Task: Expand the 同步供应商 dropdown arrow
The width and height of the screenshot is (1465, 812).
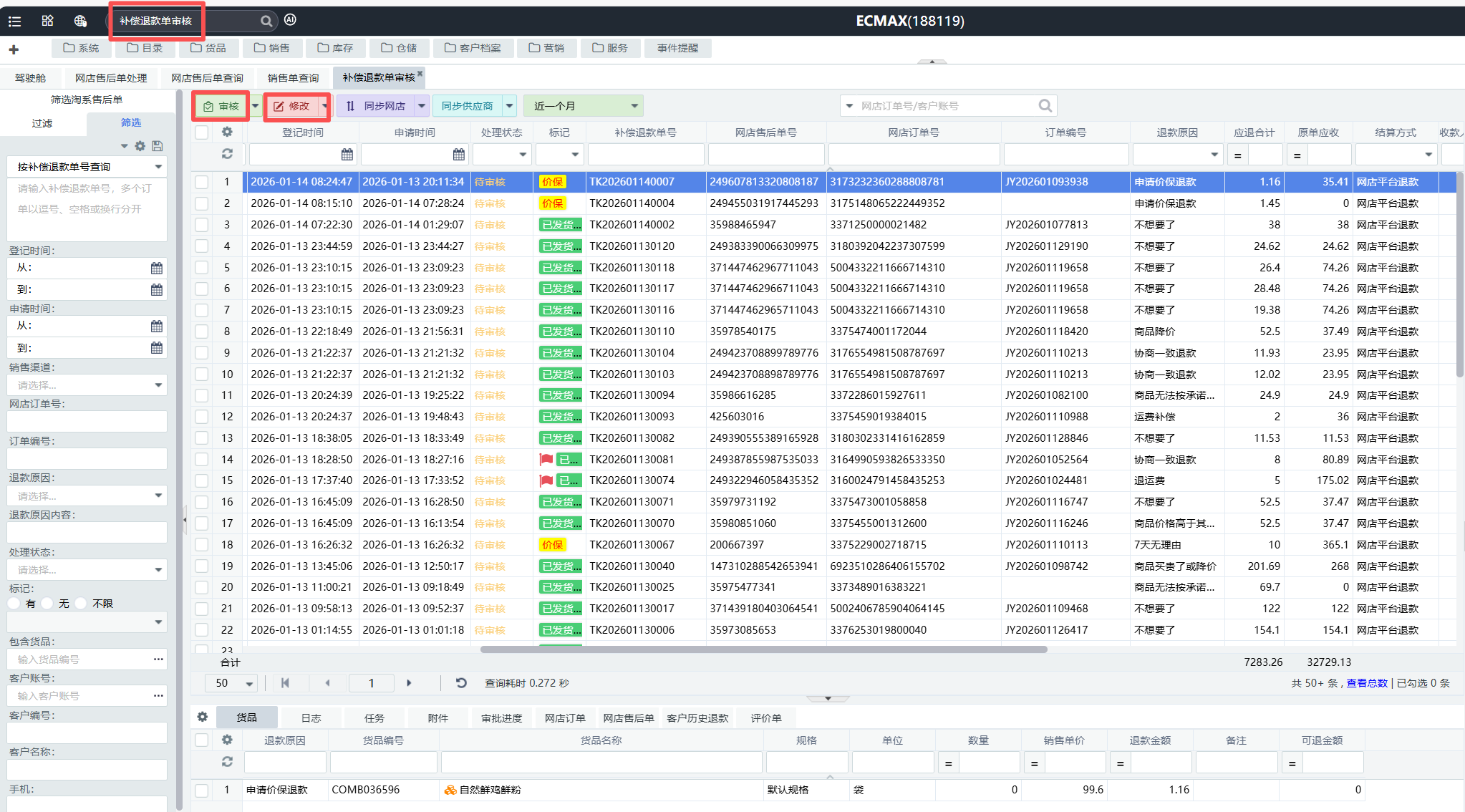Action: point(509,106)
